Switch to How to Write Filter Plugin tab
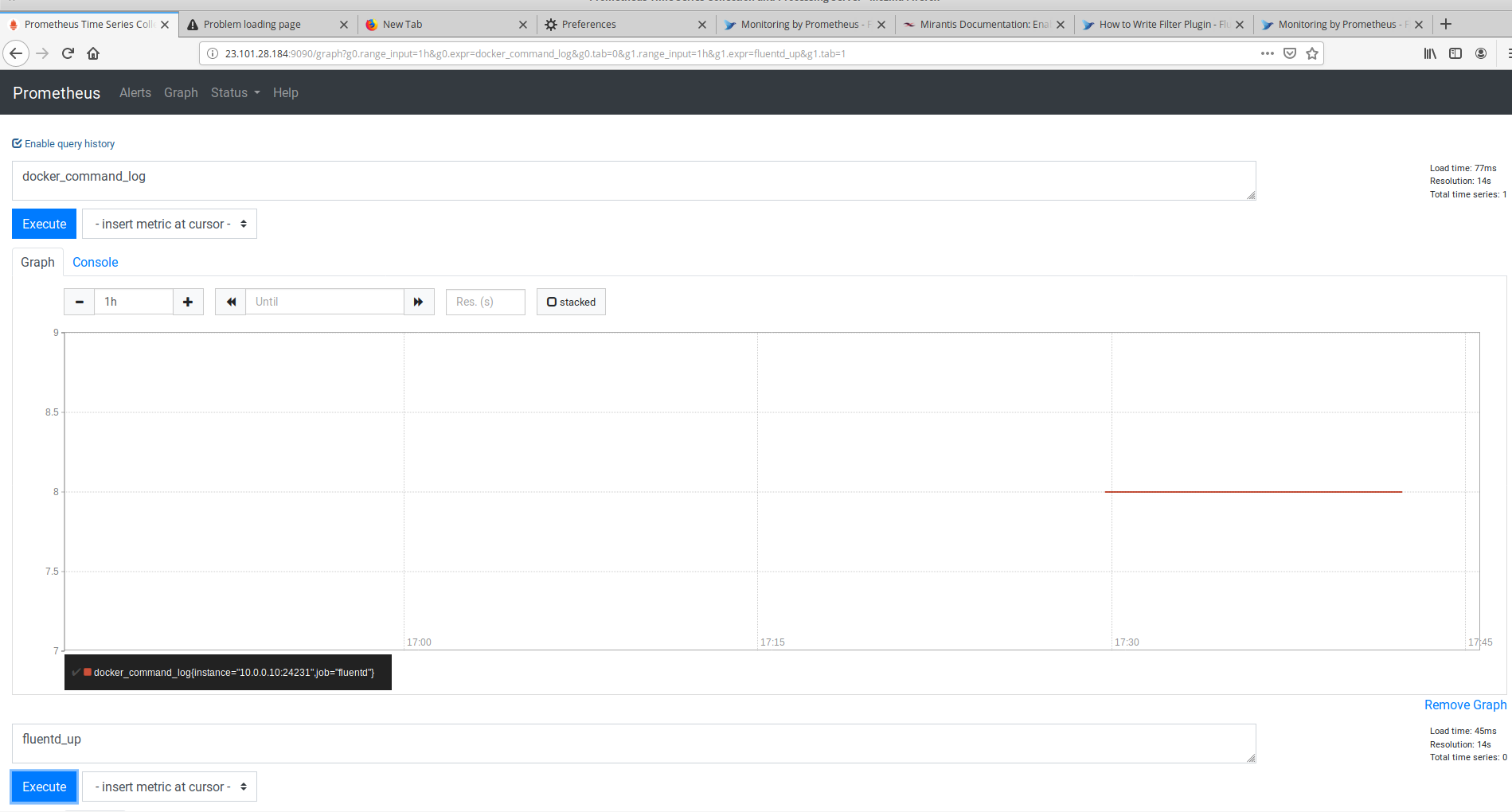 click(x=1164, y=25)
